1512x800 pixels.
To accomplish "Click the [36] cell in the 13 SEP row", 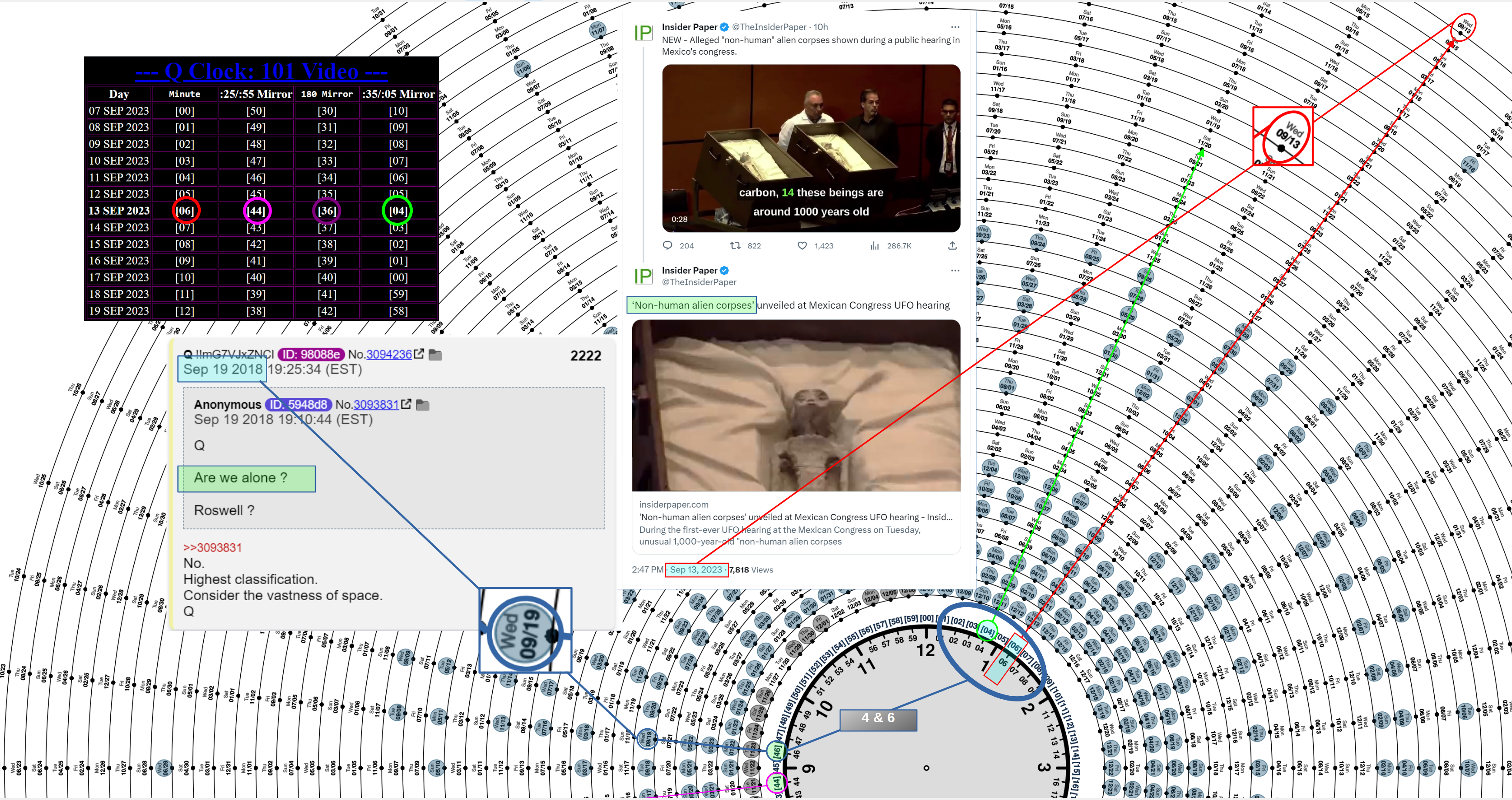I will pos(327,211).
